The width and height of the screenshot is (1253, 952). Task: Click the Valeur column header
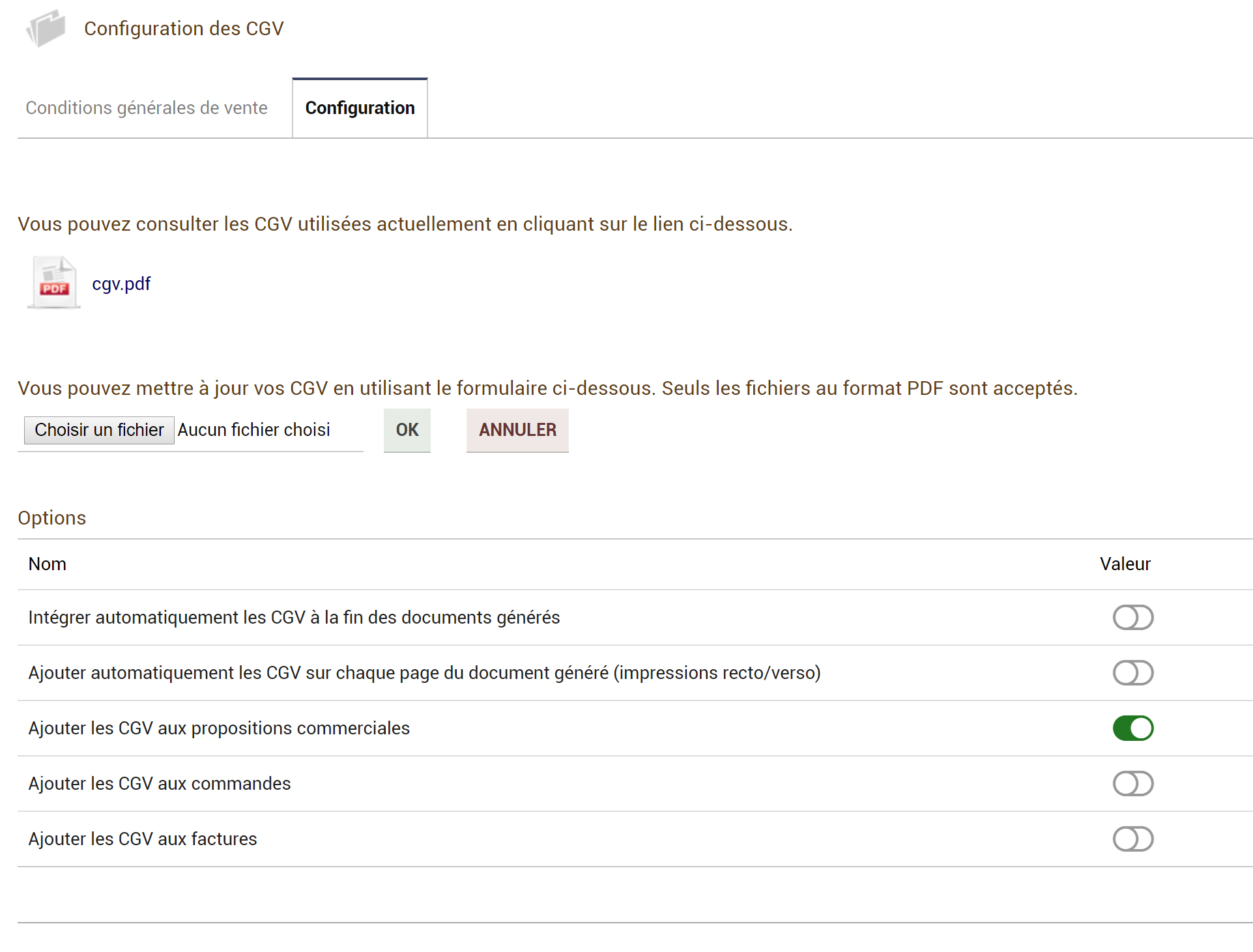coord(1125,564)
